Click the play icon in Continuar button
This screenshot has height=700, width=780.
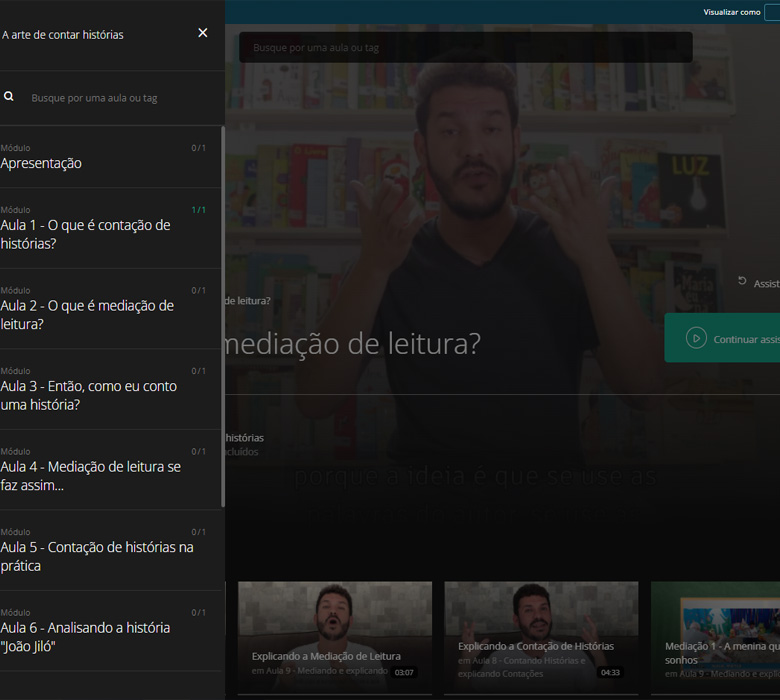click(x=696, y=339)
